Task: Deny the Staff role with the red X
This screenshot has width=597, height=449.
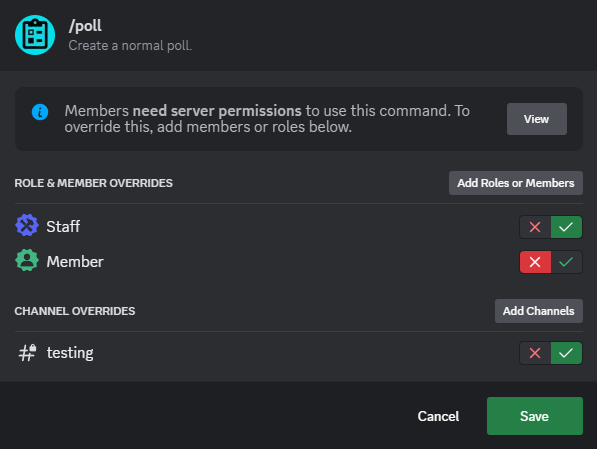Action: 535,227
